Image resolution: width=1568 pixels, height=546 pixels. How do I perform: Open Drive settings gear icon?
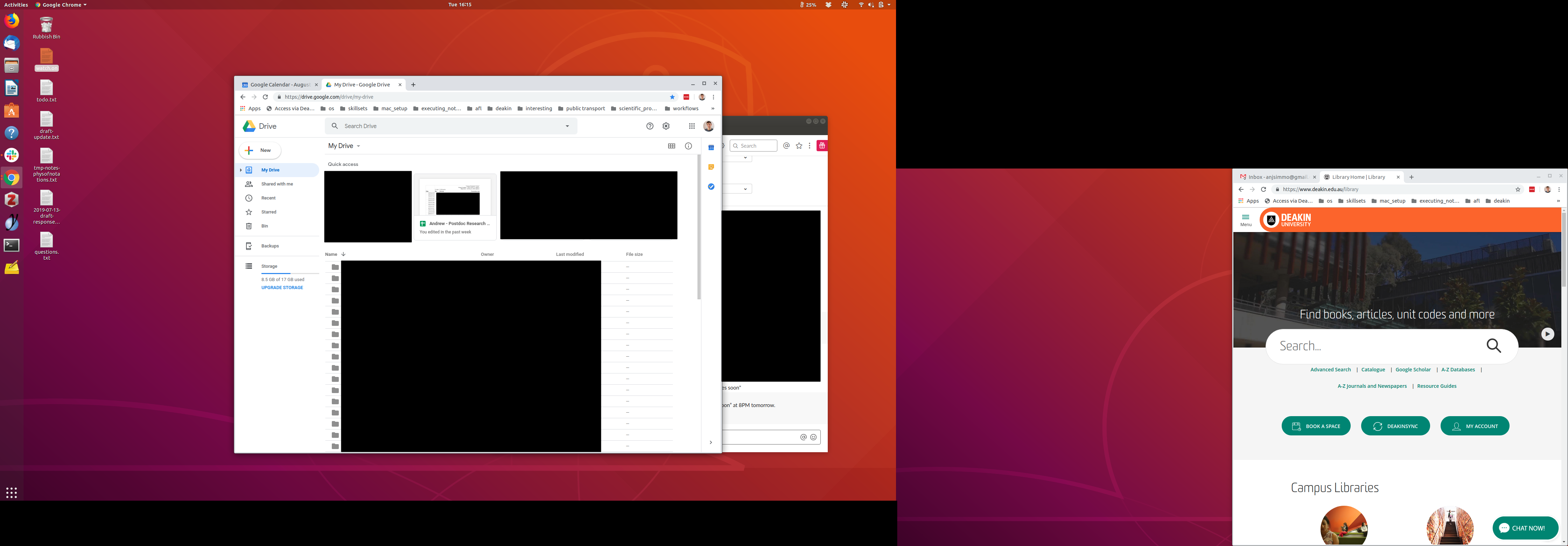[x=666, y=126]
